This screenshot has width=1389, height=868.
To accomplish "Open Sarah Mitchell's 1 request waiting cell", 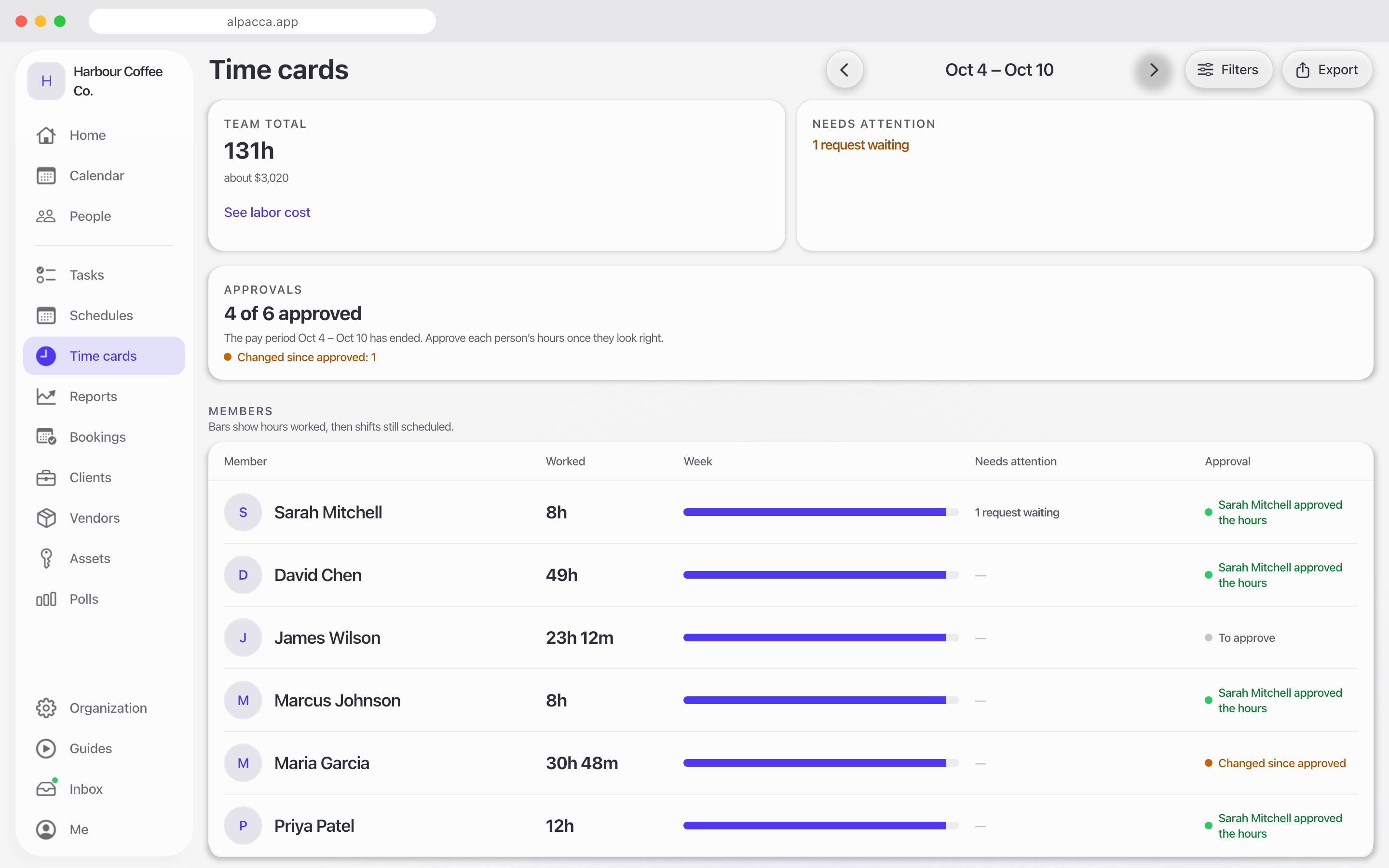I will click(1017, 512).
